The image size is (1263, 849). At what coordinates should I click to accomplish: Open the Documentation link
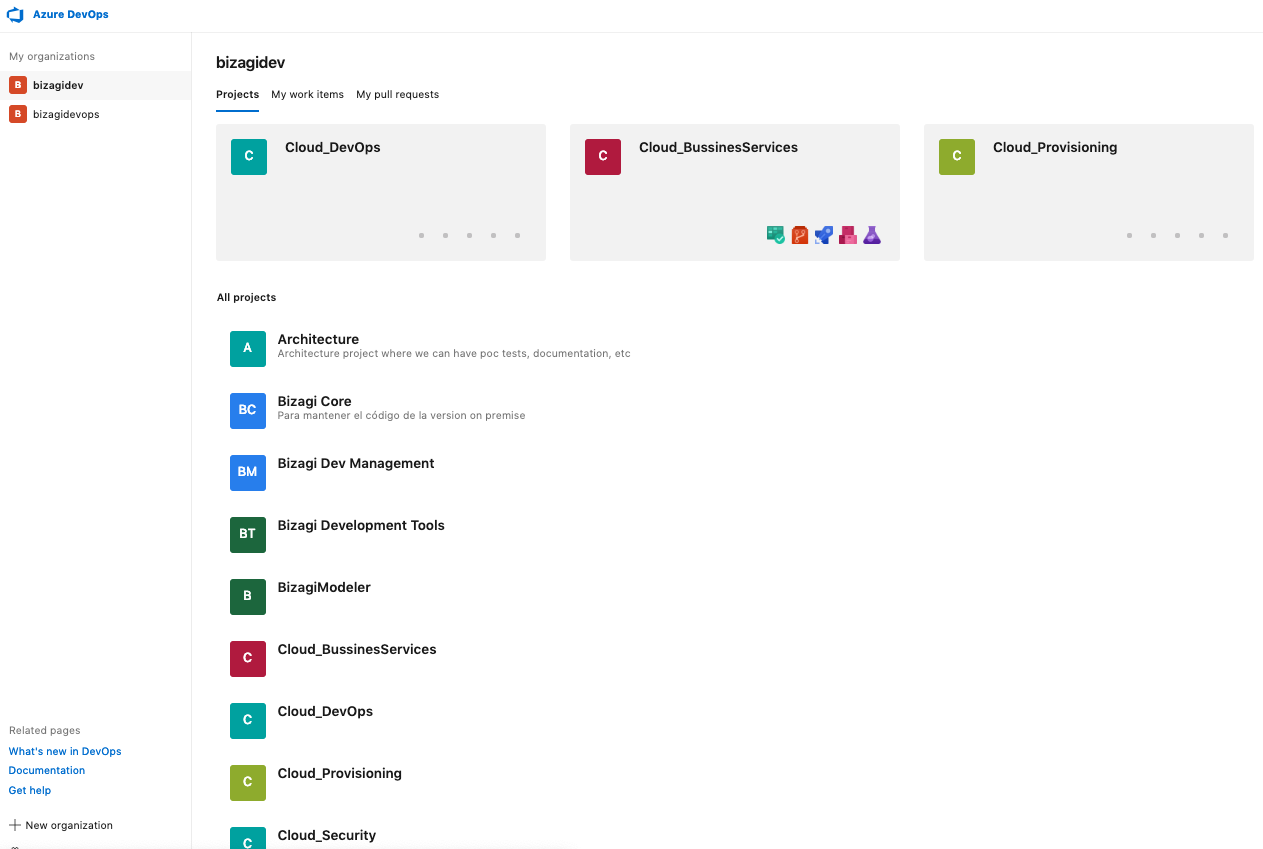tap(47, 771)
